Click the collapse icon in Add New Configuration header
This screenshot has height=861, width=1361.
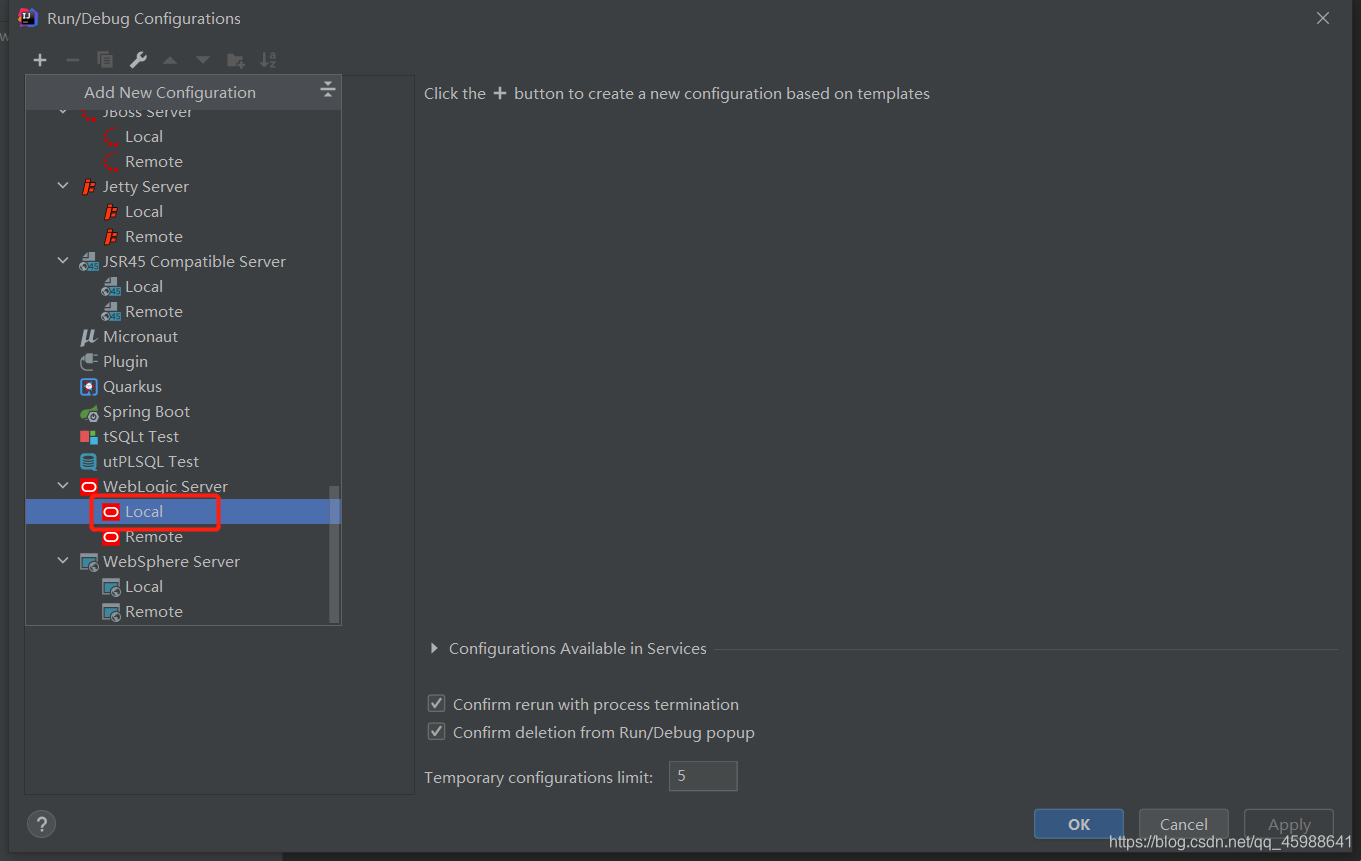tap(327, 91)
